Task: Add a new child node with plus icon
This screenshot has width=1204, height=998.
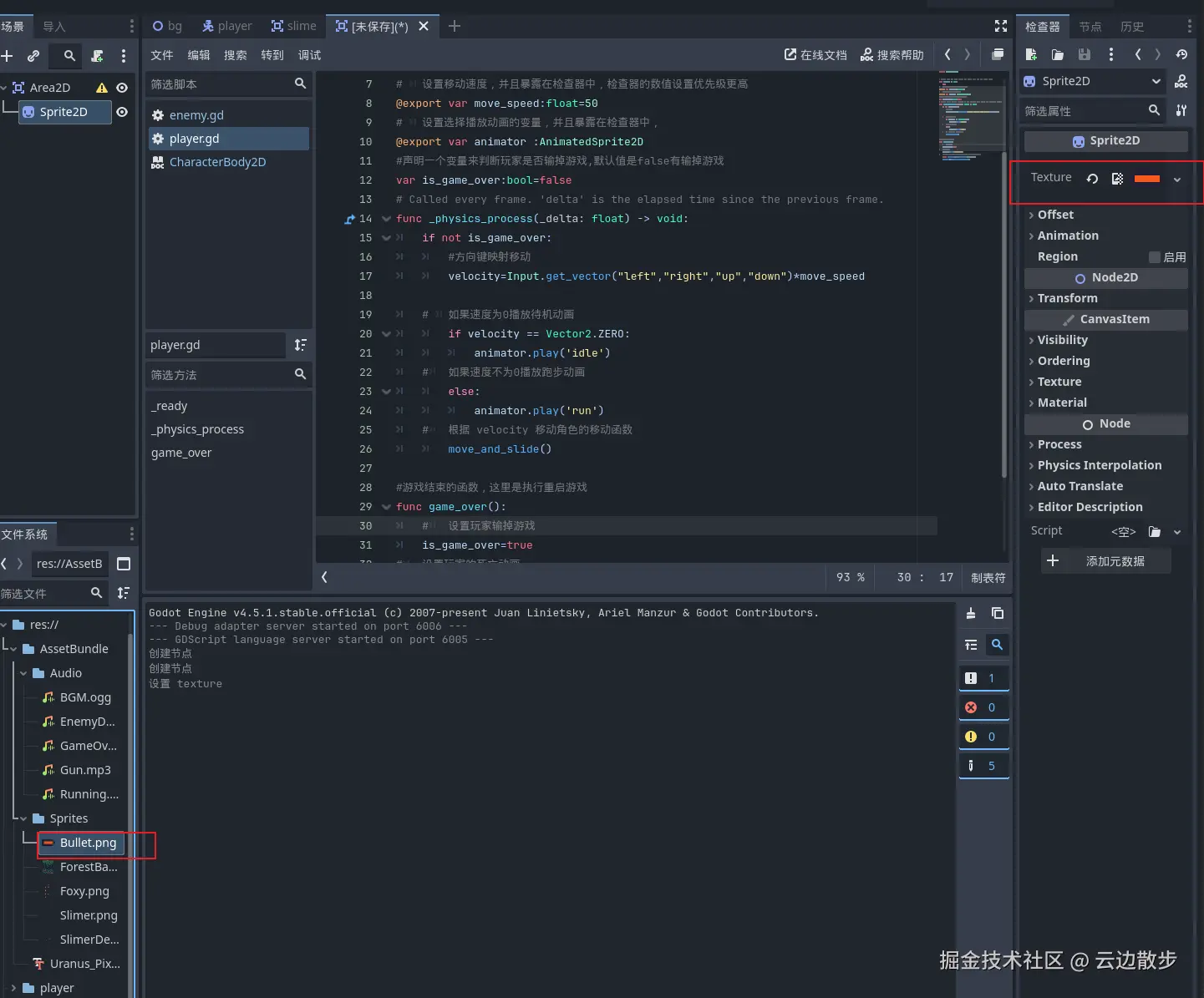Action: (x=7, y=56)
